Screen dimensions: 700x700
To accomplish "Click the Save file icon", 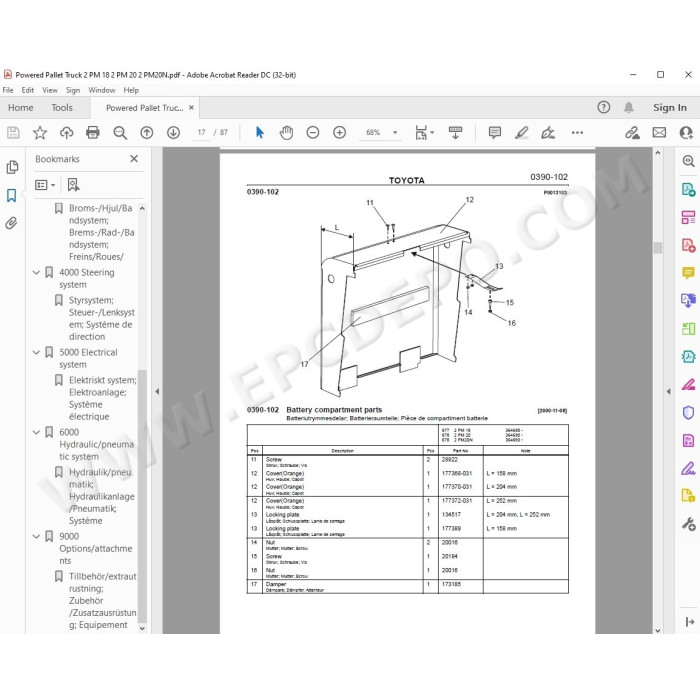I will 13,133.
